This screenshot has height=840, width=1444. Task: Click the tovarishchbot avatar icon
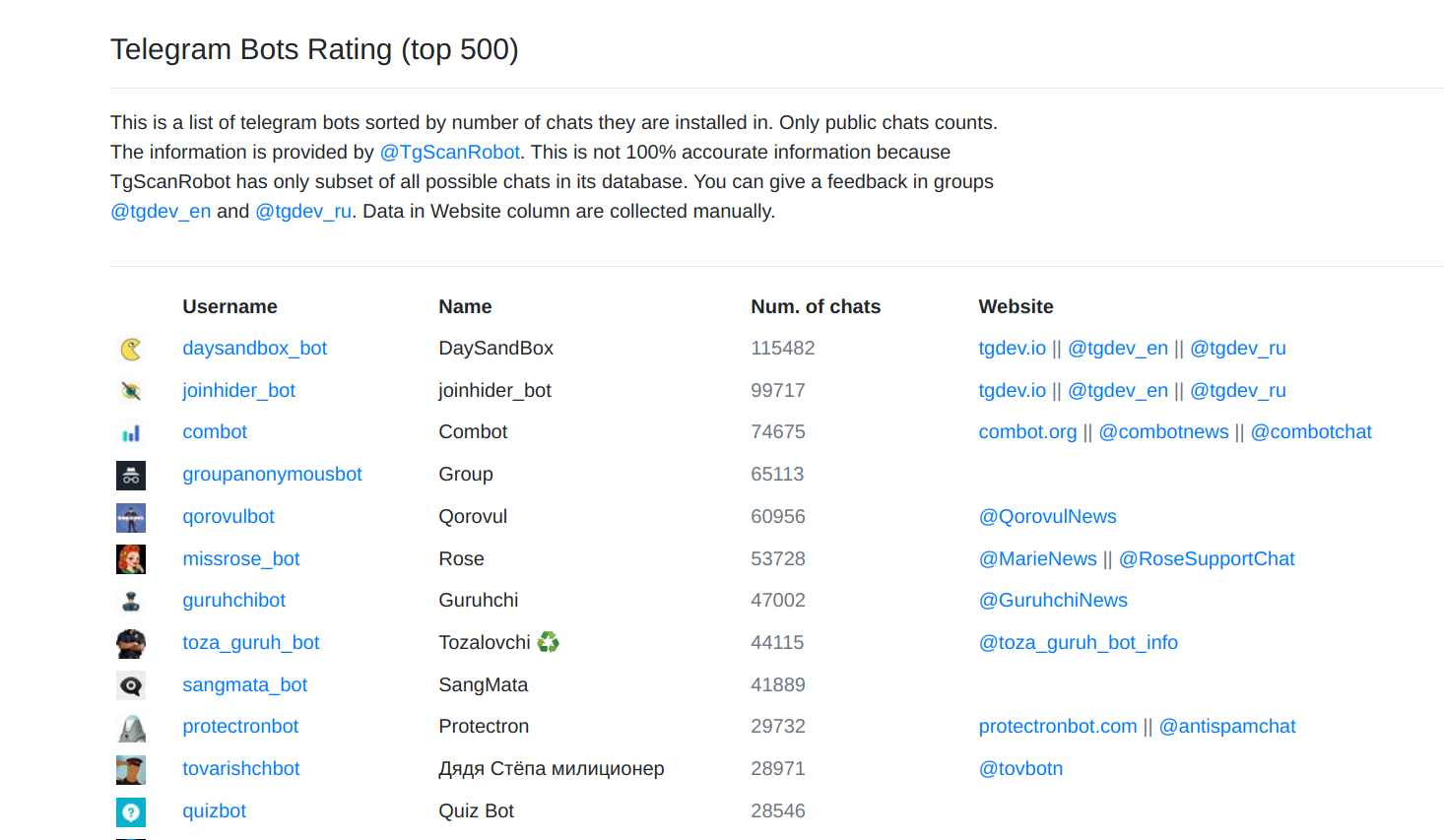tap(131, 769)
